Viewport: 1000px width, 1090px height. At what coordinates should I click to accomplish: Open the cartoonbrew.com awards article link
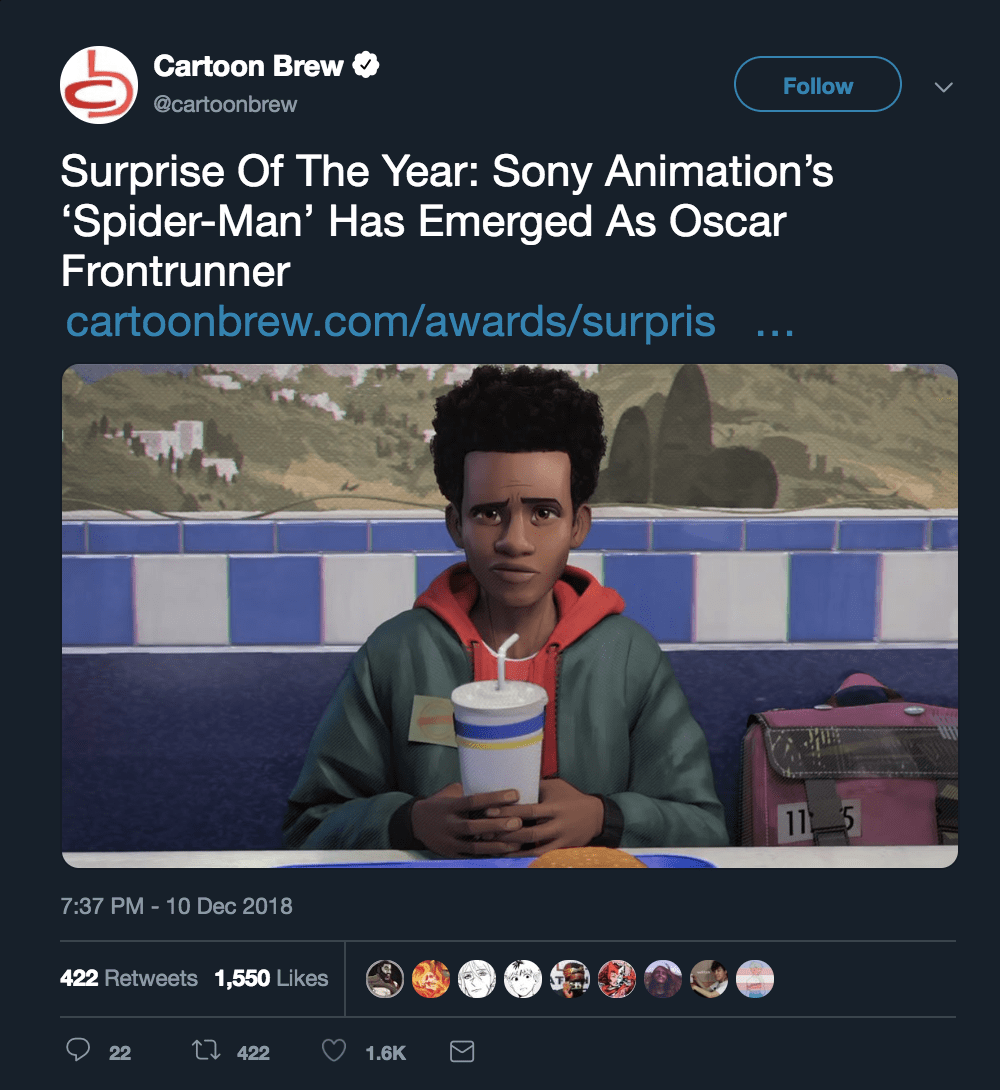[x=390, y=322]
